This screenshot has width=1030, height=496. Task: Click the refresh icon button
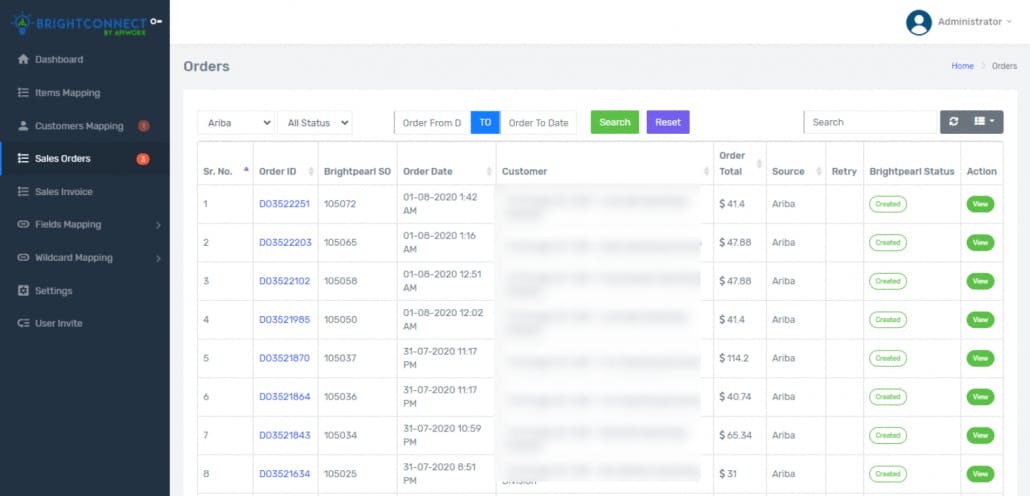953,122
